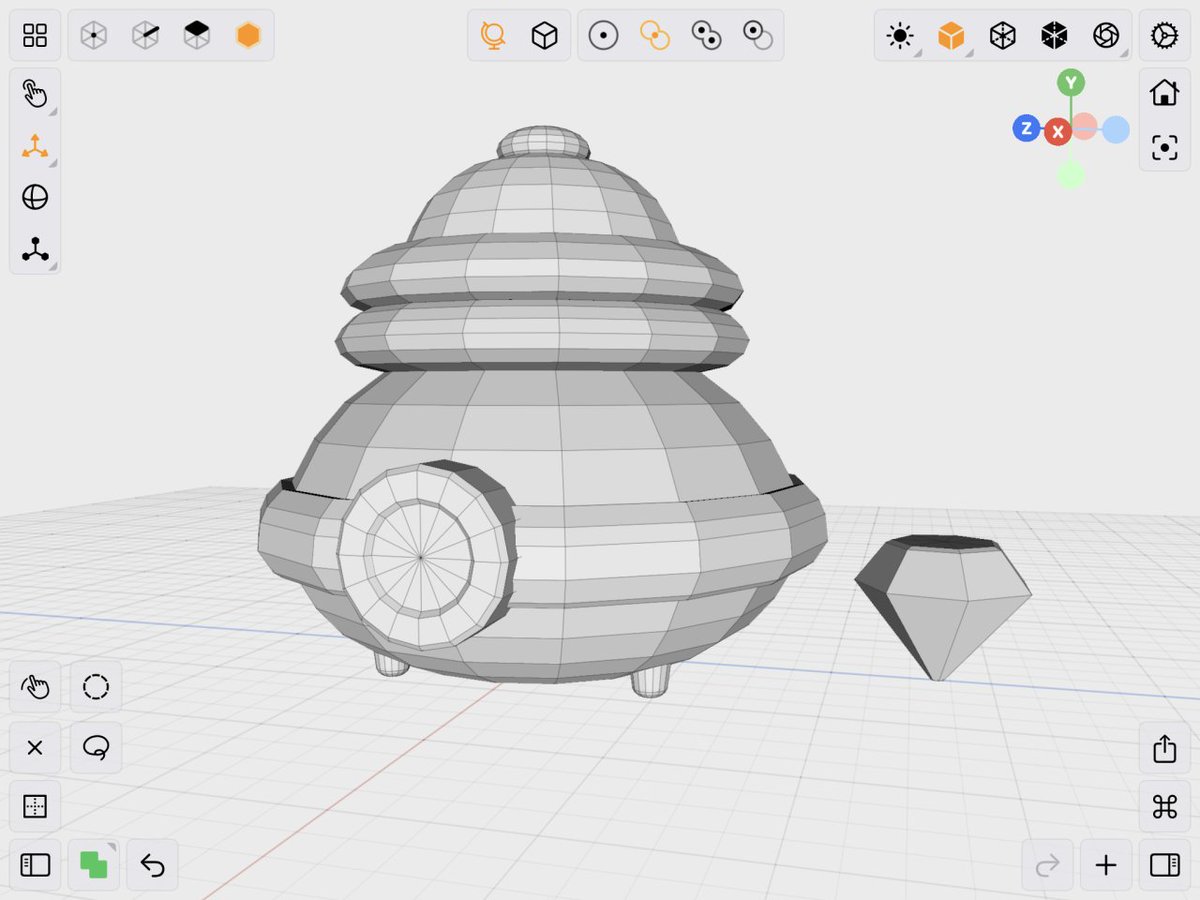Switch to face selection mode
The width and height of the screenshot is (1200, 900).
pyautogui.click(x=197, y=36)
